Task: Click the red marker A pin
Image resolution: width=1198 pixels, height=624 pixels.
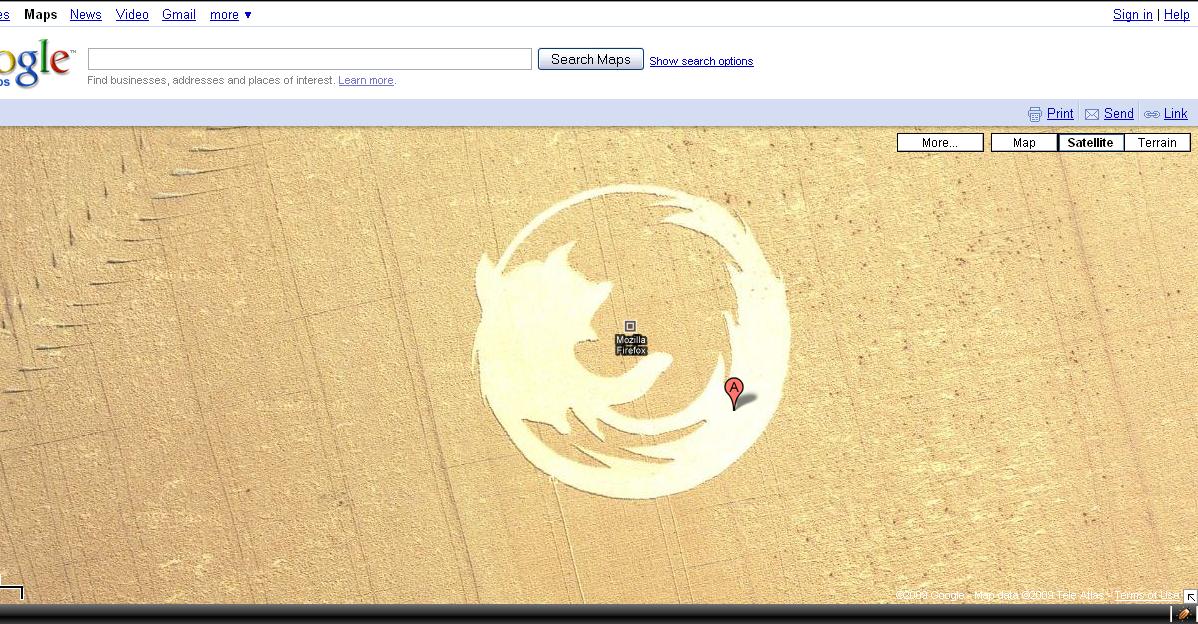Action: coord(733,393)
